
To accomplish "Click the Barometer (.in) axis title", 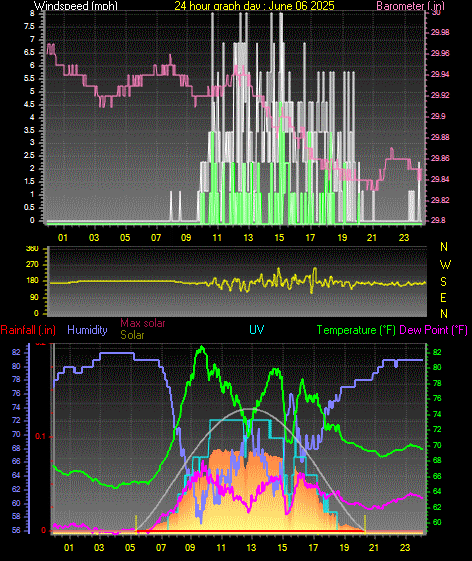I will 410,5.
